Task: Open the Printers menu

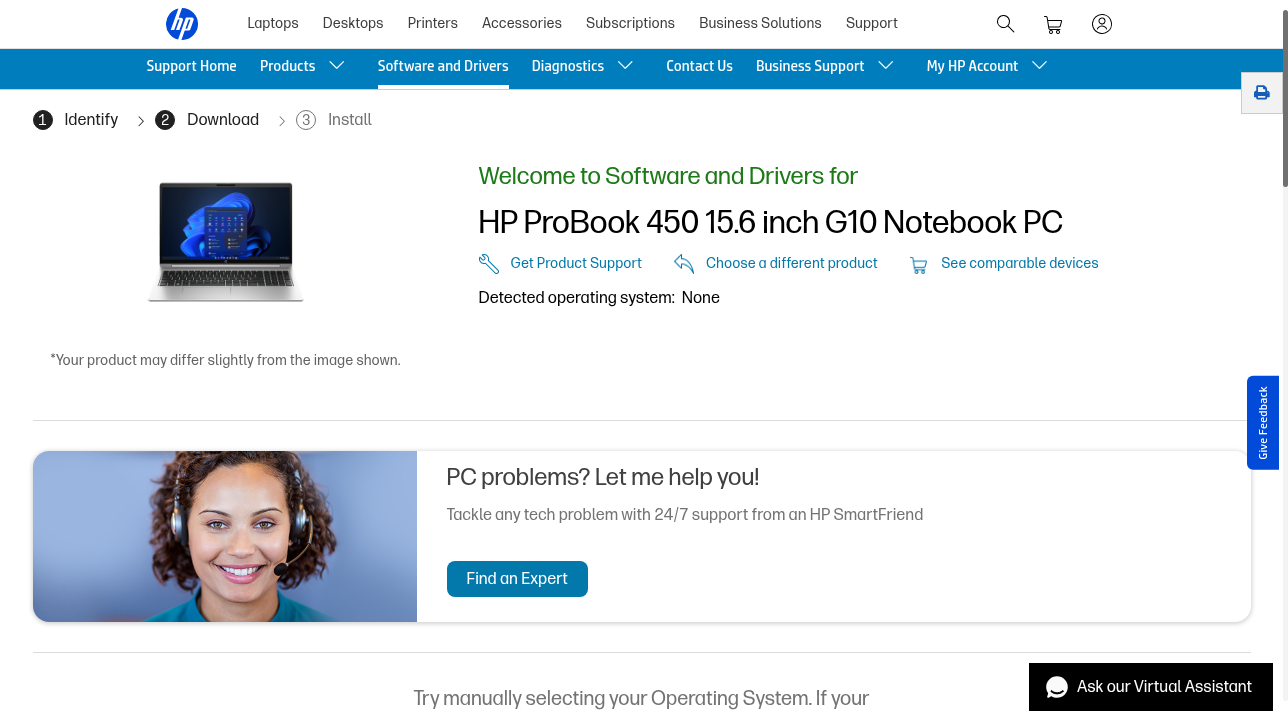Action: tap(433, 23)
